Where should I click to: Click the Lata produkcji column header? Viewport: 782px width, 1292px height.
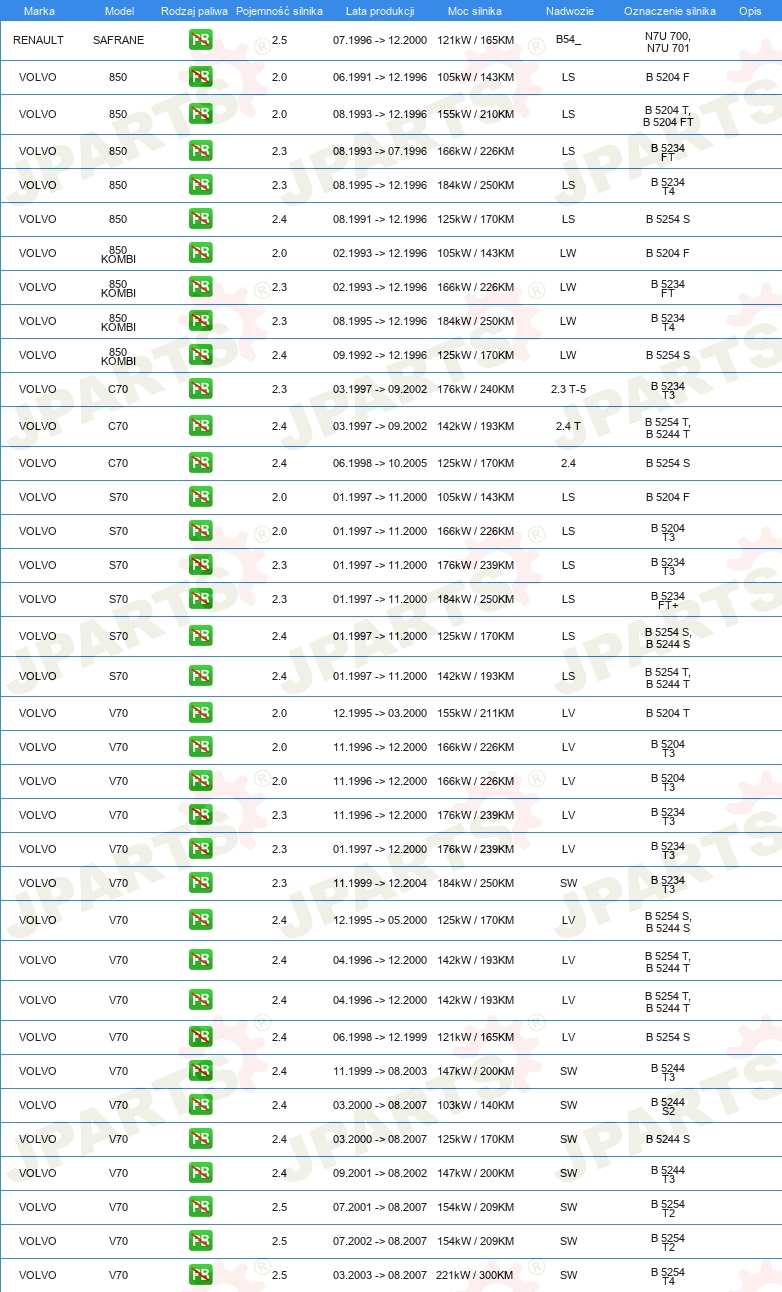tap(380, 10)
